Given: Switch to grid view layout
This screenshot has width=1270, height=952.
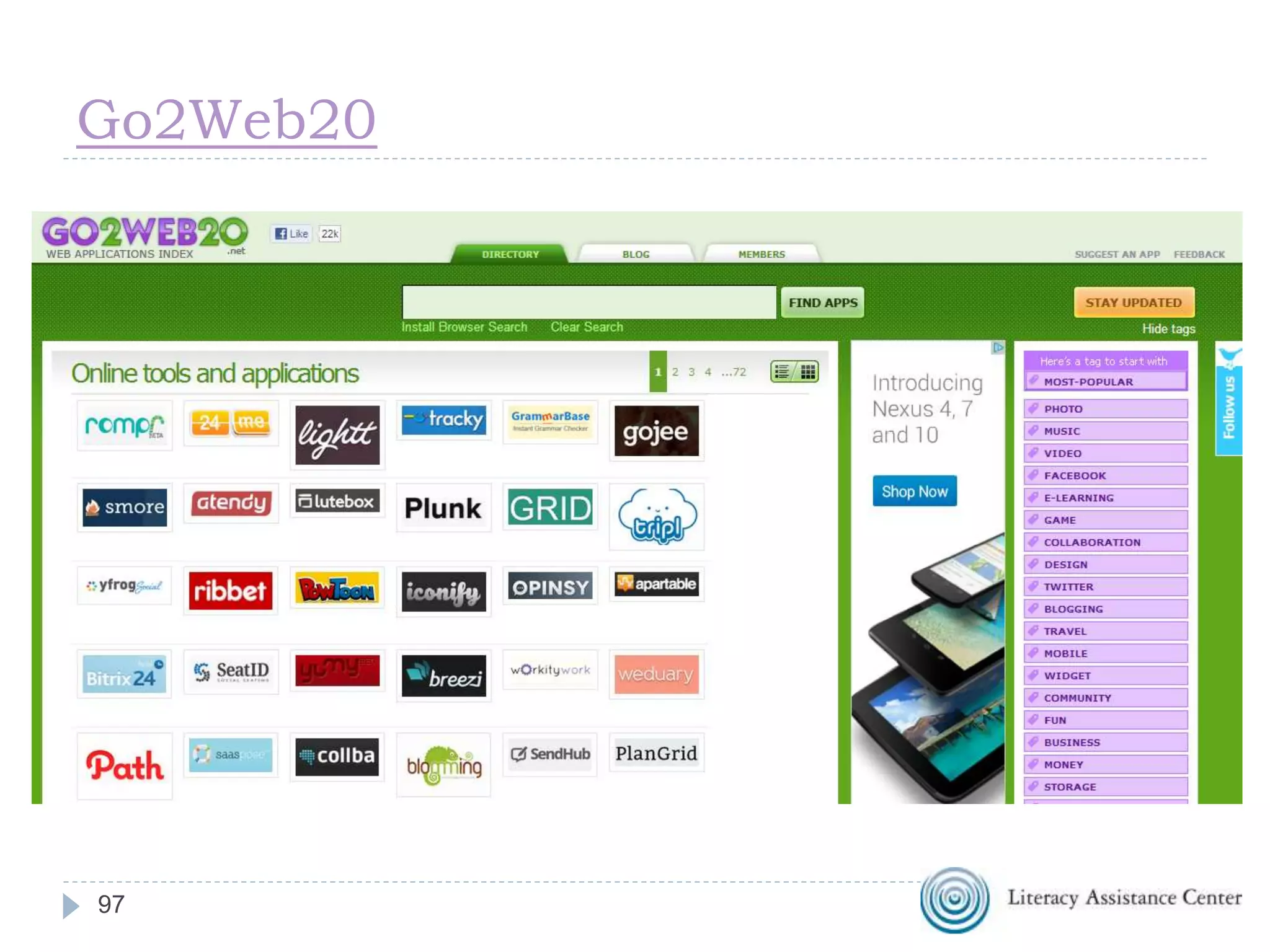Looking at the screenshot, I should [x=807, y=372].
